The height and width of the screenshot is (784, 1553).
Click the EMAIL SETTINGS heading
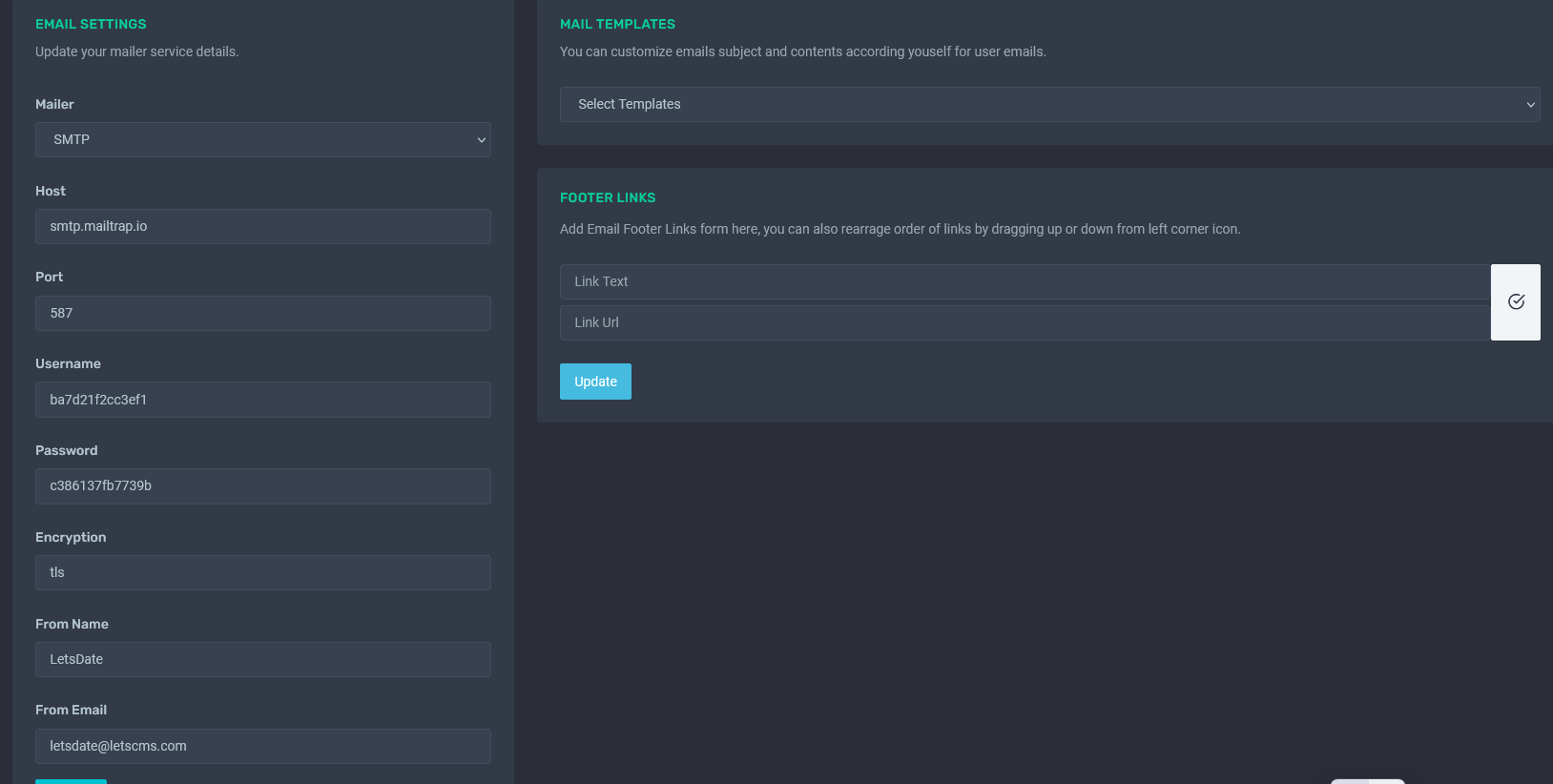91,24
